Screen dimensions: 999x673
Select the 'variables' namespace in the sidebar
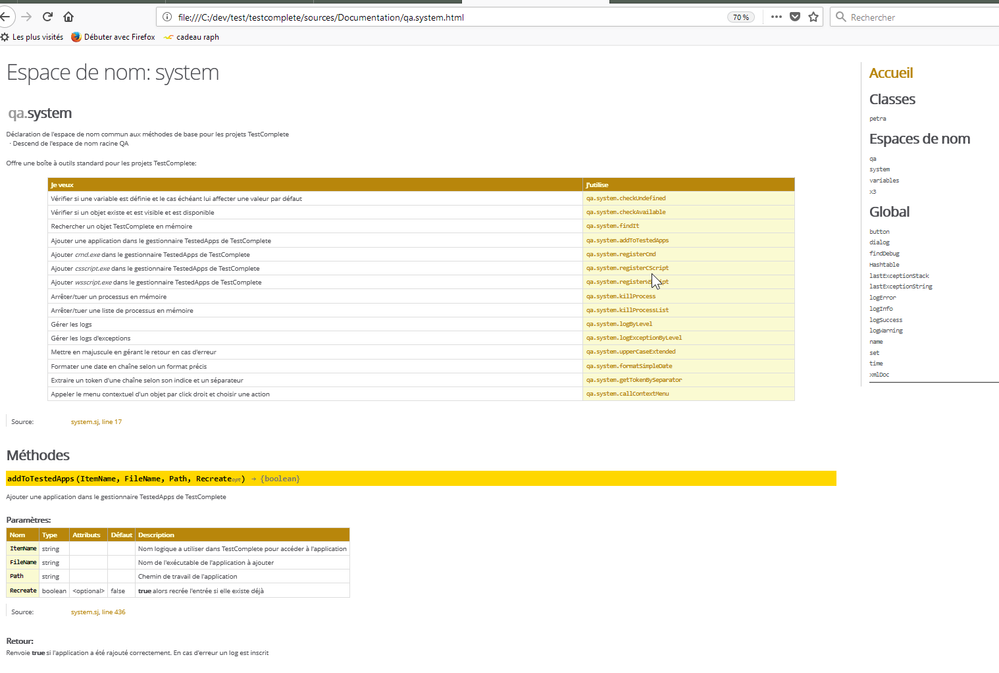pyautogui.click(x=884, y=181)
